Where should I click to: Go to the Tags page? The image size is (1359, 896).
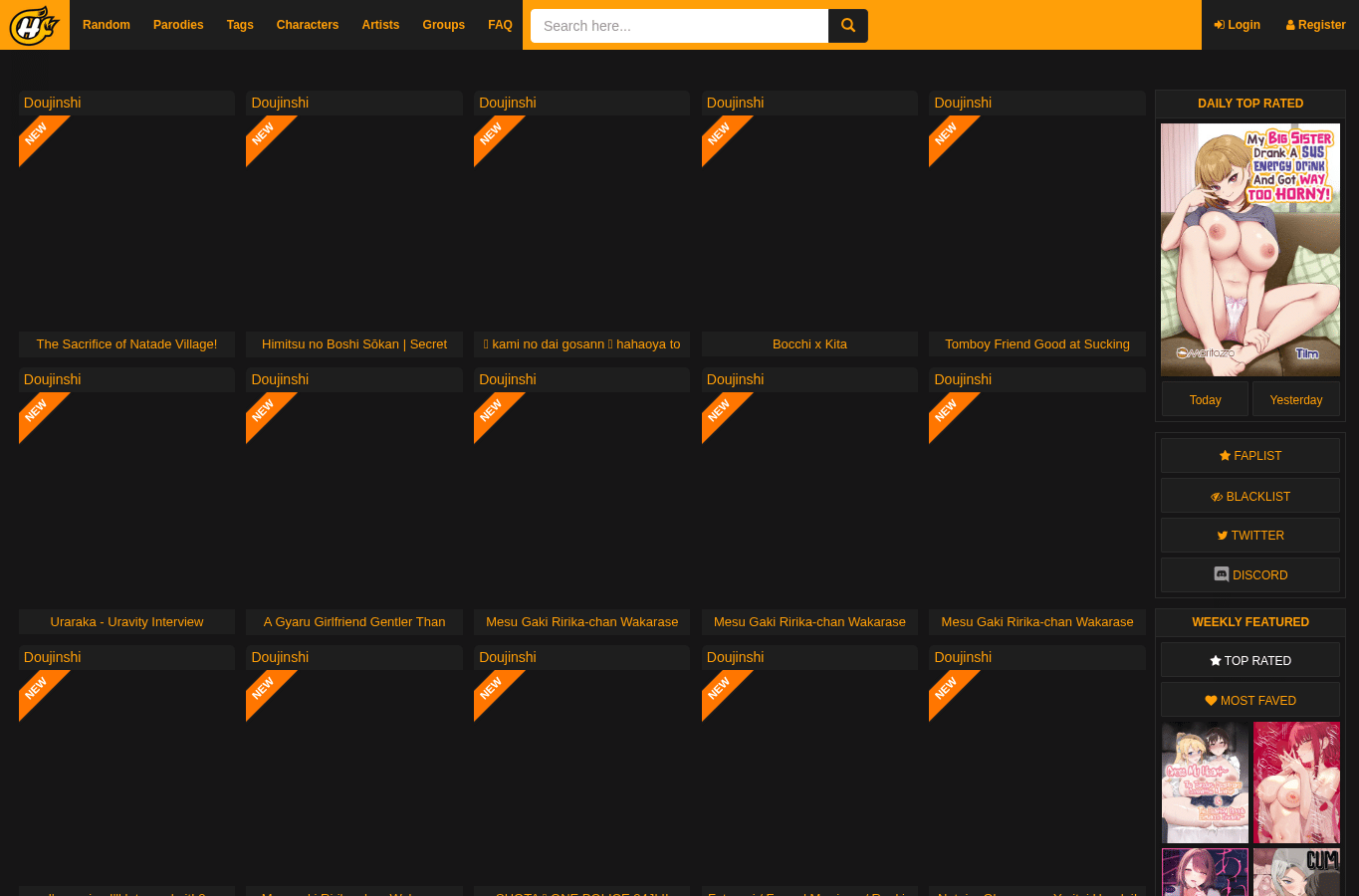[x=240, y=25]
